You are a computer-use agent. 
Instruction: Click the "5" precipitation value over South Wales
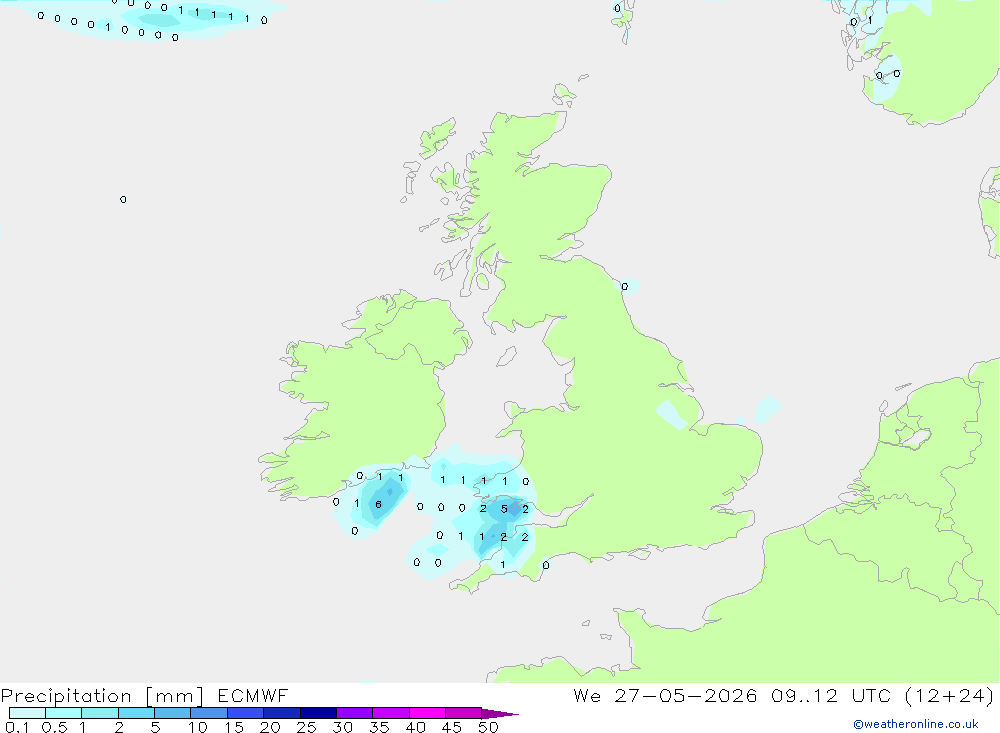click(504, 509)
